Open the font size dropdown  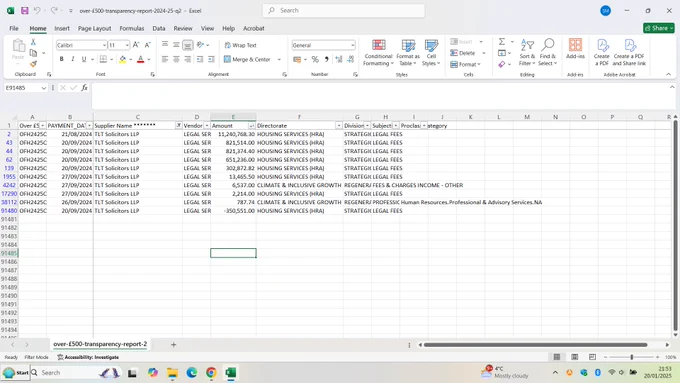(x=127, y=45)
